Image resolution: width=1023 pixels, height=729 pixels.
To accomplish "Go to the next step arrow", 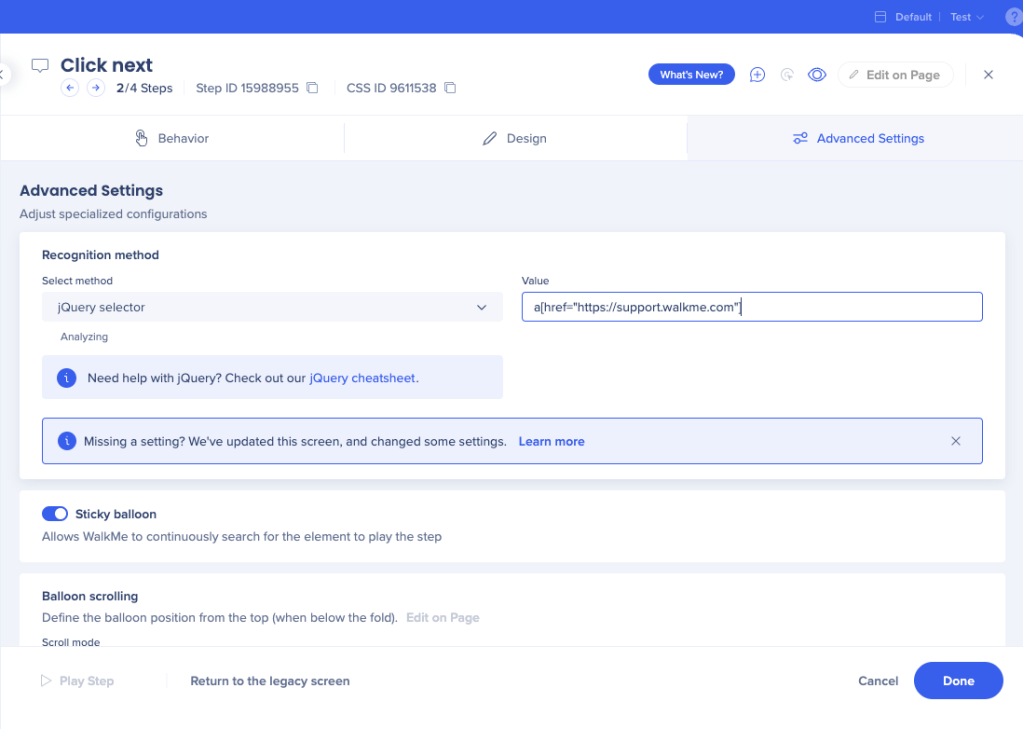I will 95,88.
